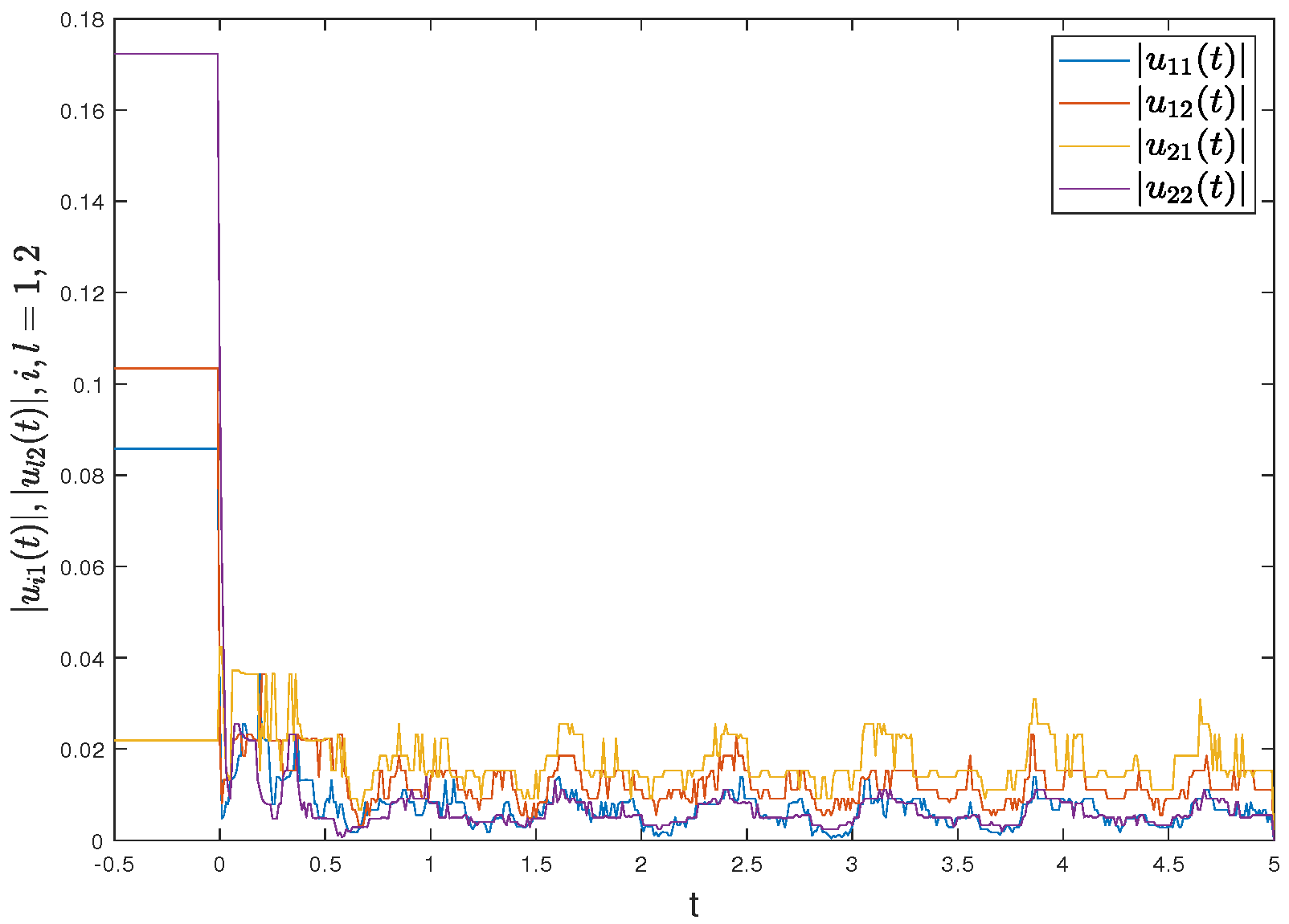
Task: Click the purple curve's flat segment before t=0
Action: (166, 54)
